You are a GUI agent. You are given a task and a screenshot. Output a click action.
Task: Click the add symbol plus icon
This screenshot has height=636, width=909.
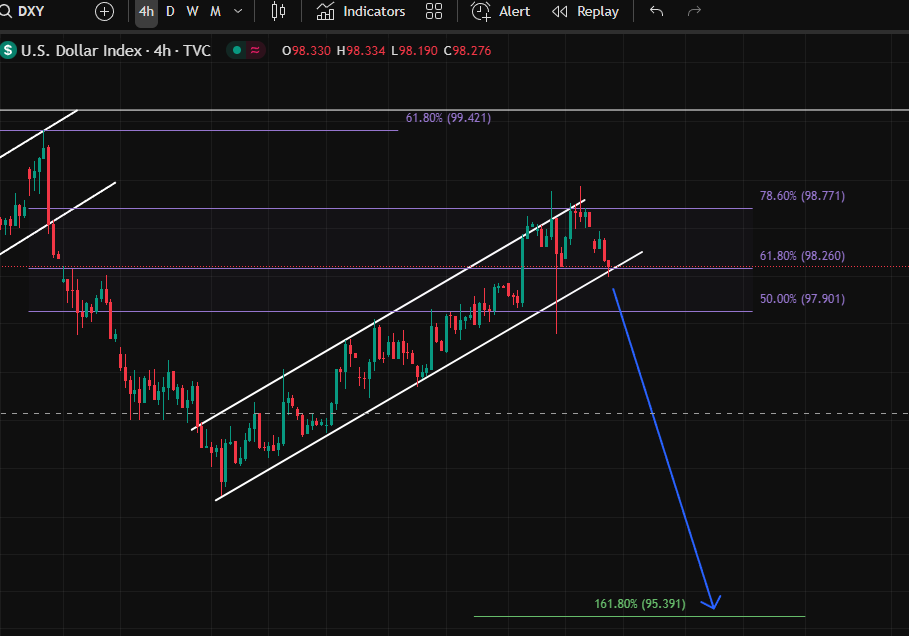point(104,12)
